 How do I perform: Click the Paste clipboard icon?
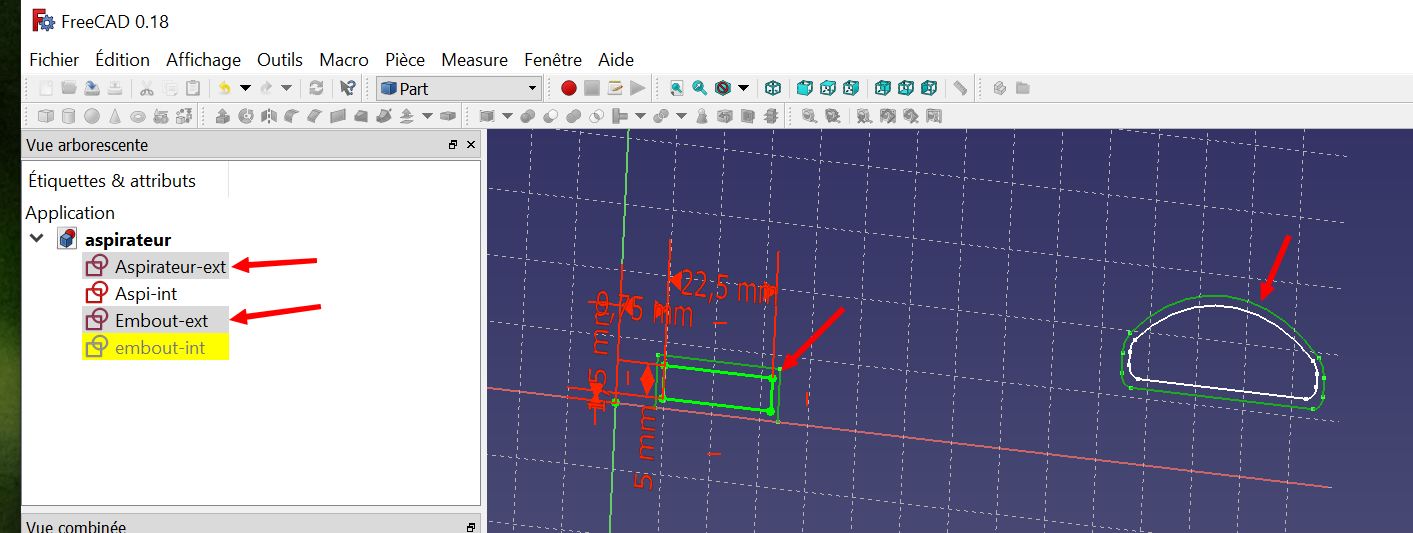(193, 88)
